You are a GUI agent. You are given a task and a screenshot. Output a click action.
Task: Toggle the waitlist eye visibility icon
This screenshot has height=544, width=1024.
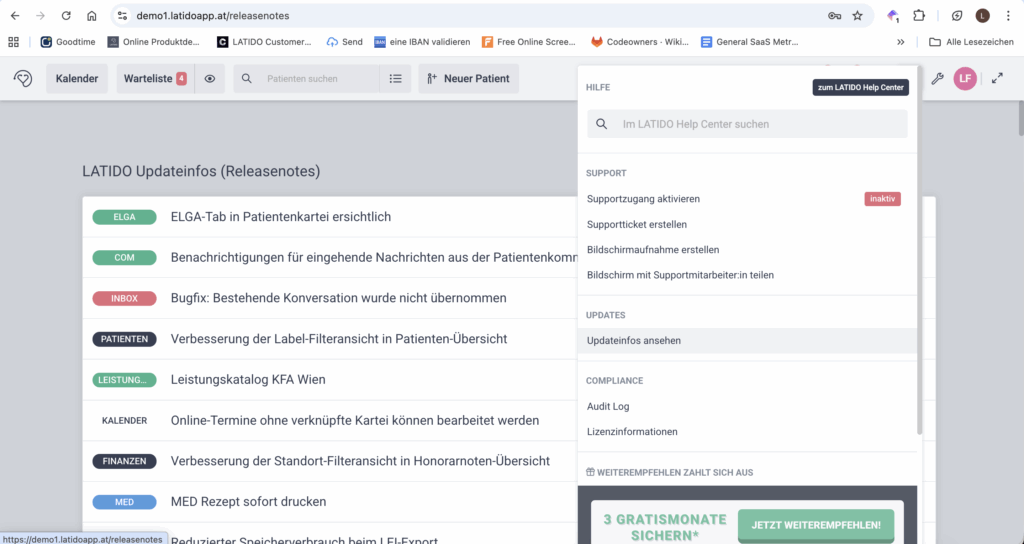[x=209, y=79]
